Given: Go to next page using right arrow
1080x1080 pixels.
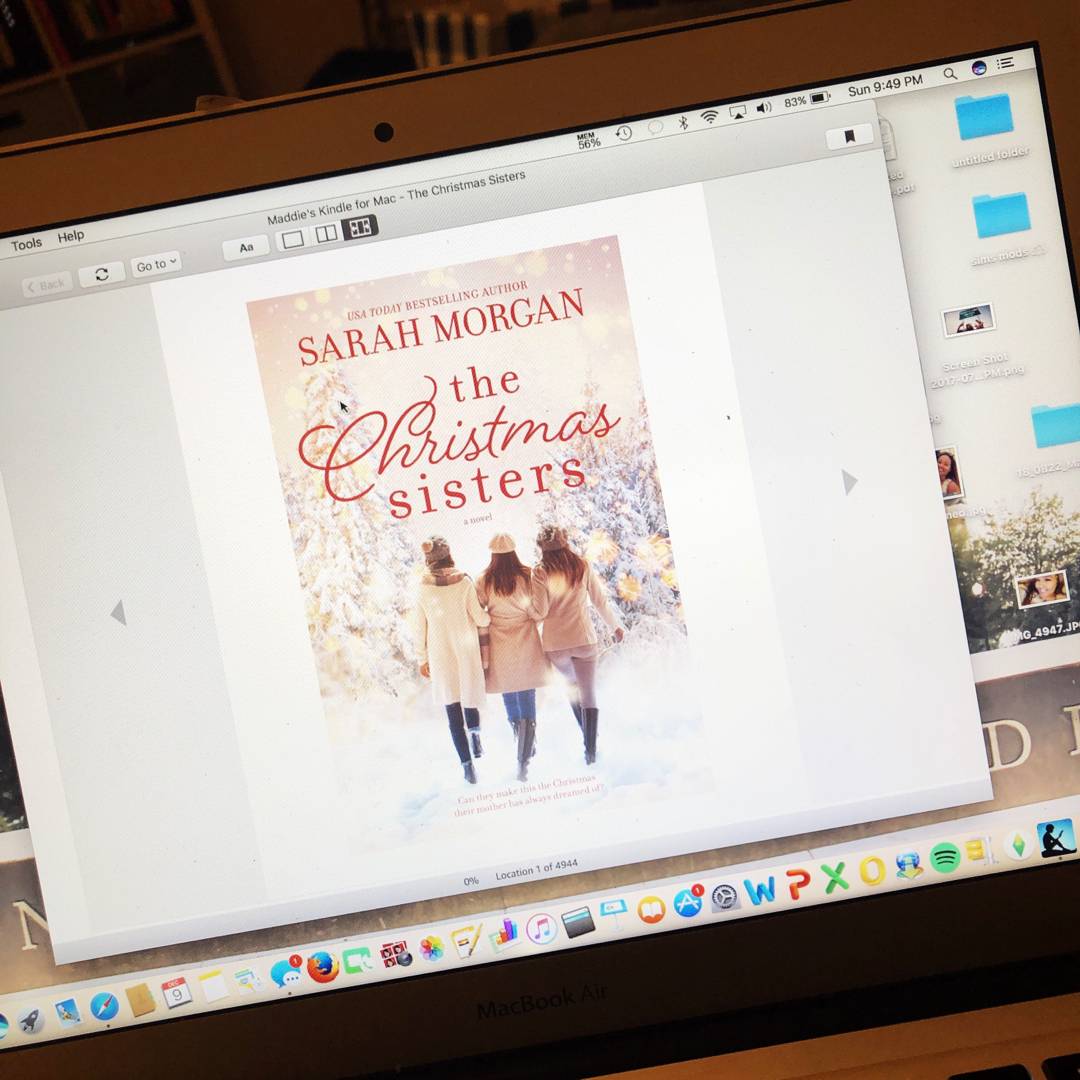Looking at the screenshot, I should pyautogui.click(x=849, y=482).
